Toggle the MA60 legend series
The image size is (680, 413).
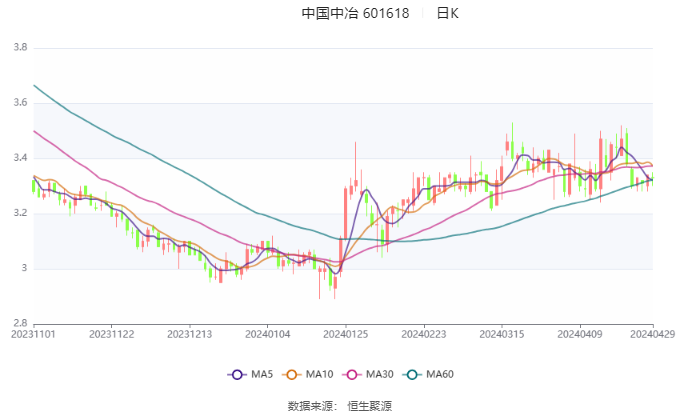click(x=428, y=374)
